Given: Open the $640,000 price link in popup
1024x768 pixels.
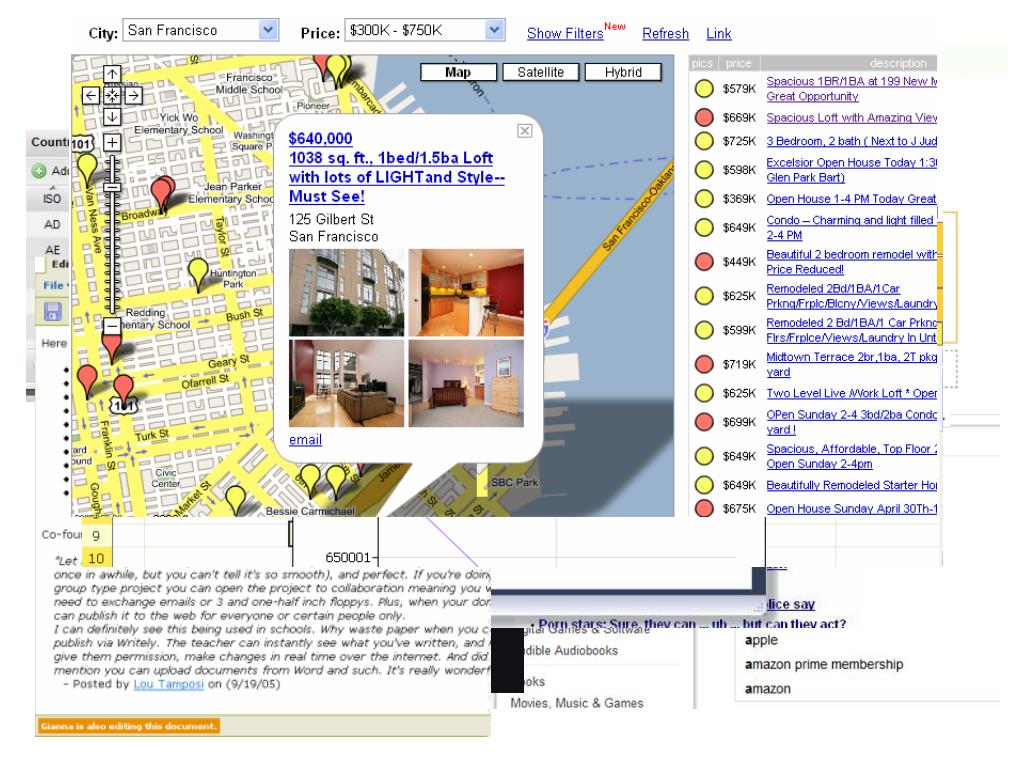Looking at the screenshot, I should coord(320,138).
